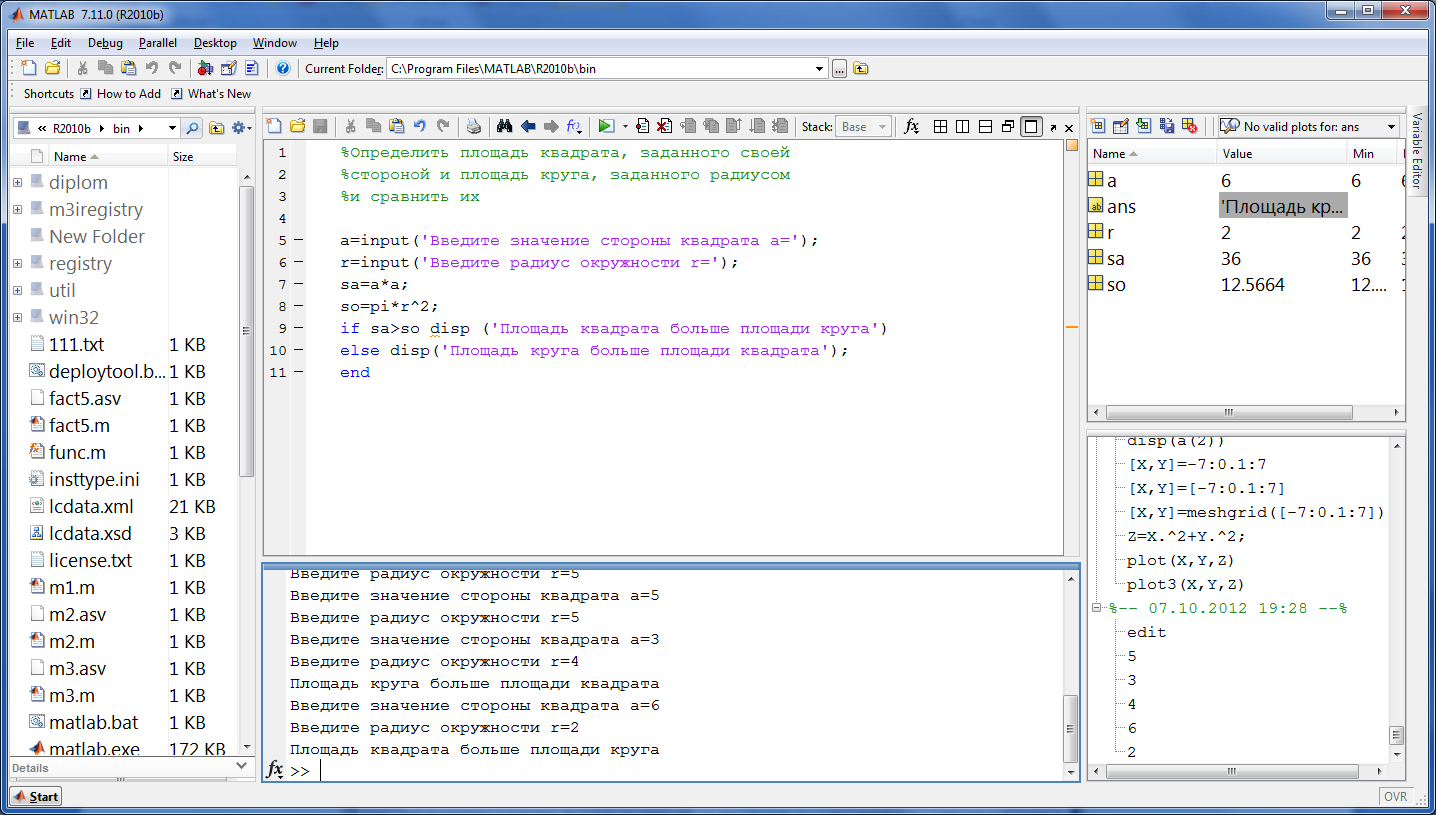Select the plot3(X,Y,Z) history entry
Image resolution: width=1436 pixels, height=815 pixels.
[x=1185, y=584]
